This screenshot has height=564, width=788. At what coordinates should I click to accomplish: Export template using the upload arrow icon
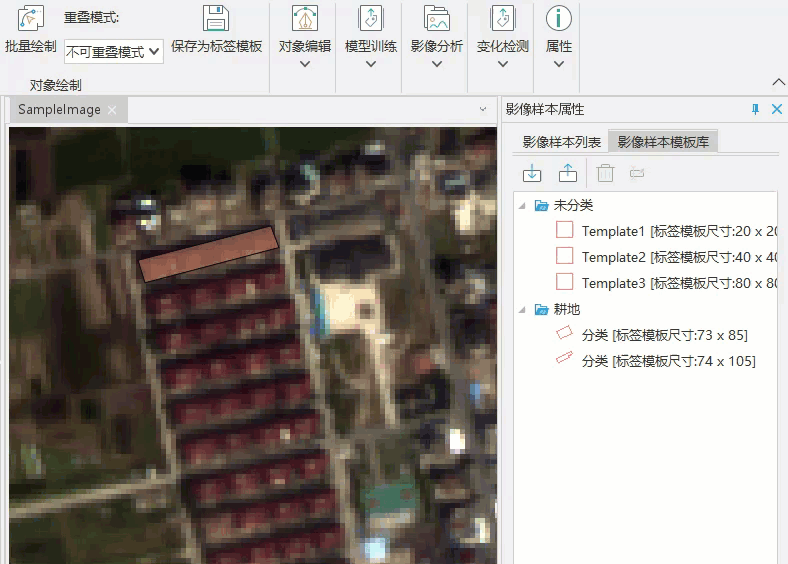pos(567,173)
